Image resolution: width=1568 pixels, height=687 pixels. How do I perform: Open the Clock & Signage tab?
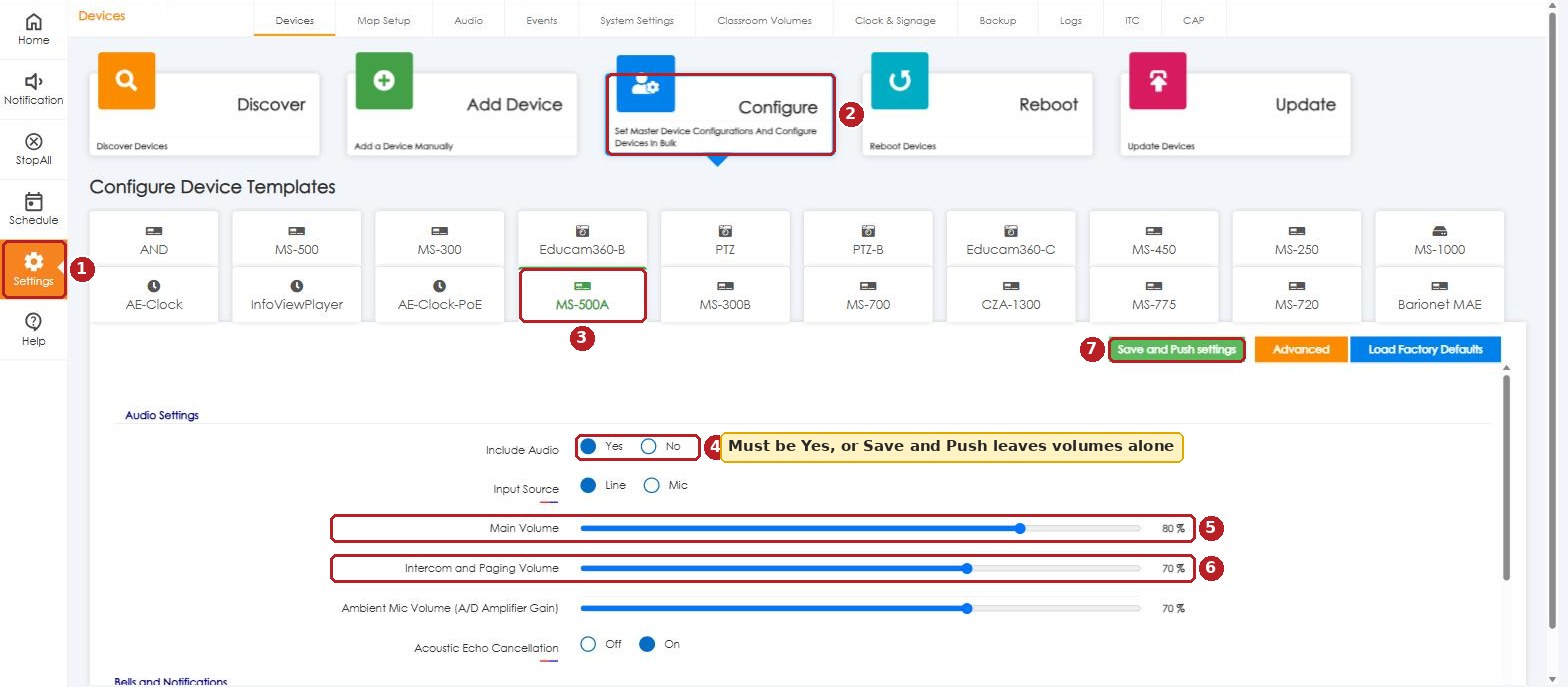tap(896, 20)
